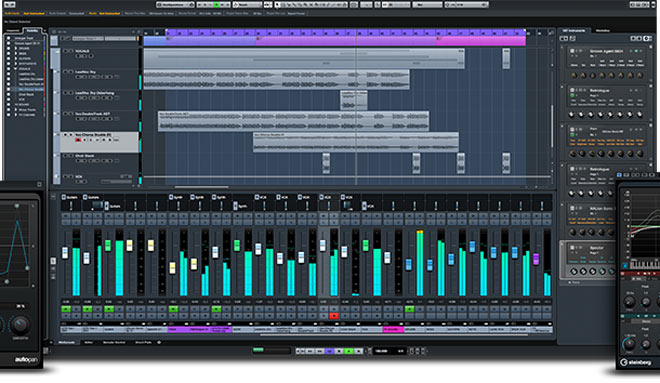Viewport: 660px width, 383px height.
Task: Open the Media Bay tab in right zone
Action: (603, 30)
